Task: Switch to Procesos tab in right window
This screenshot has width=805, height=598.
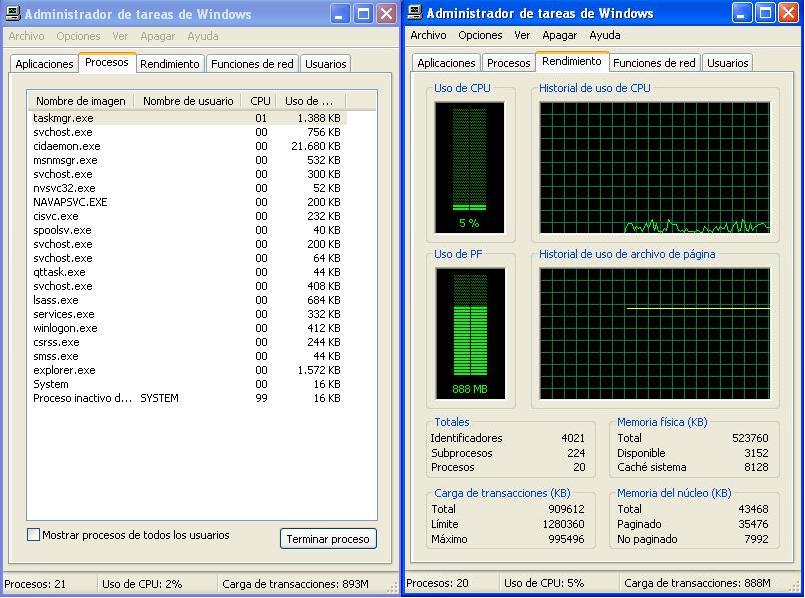Action: tap(508, 63)
